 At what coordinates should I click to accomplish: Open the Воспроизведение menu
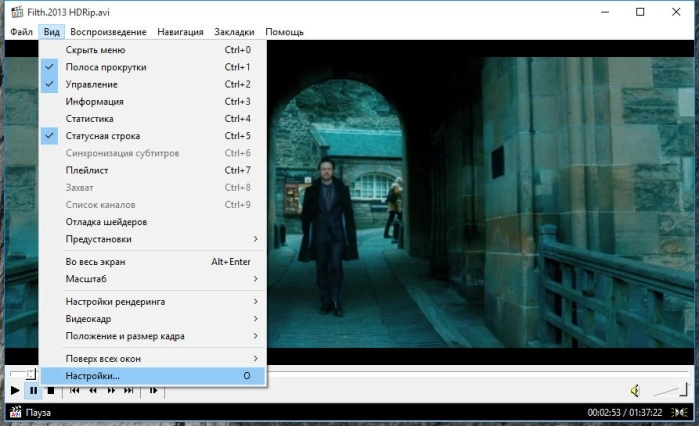click(x=108, y=32)
